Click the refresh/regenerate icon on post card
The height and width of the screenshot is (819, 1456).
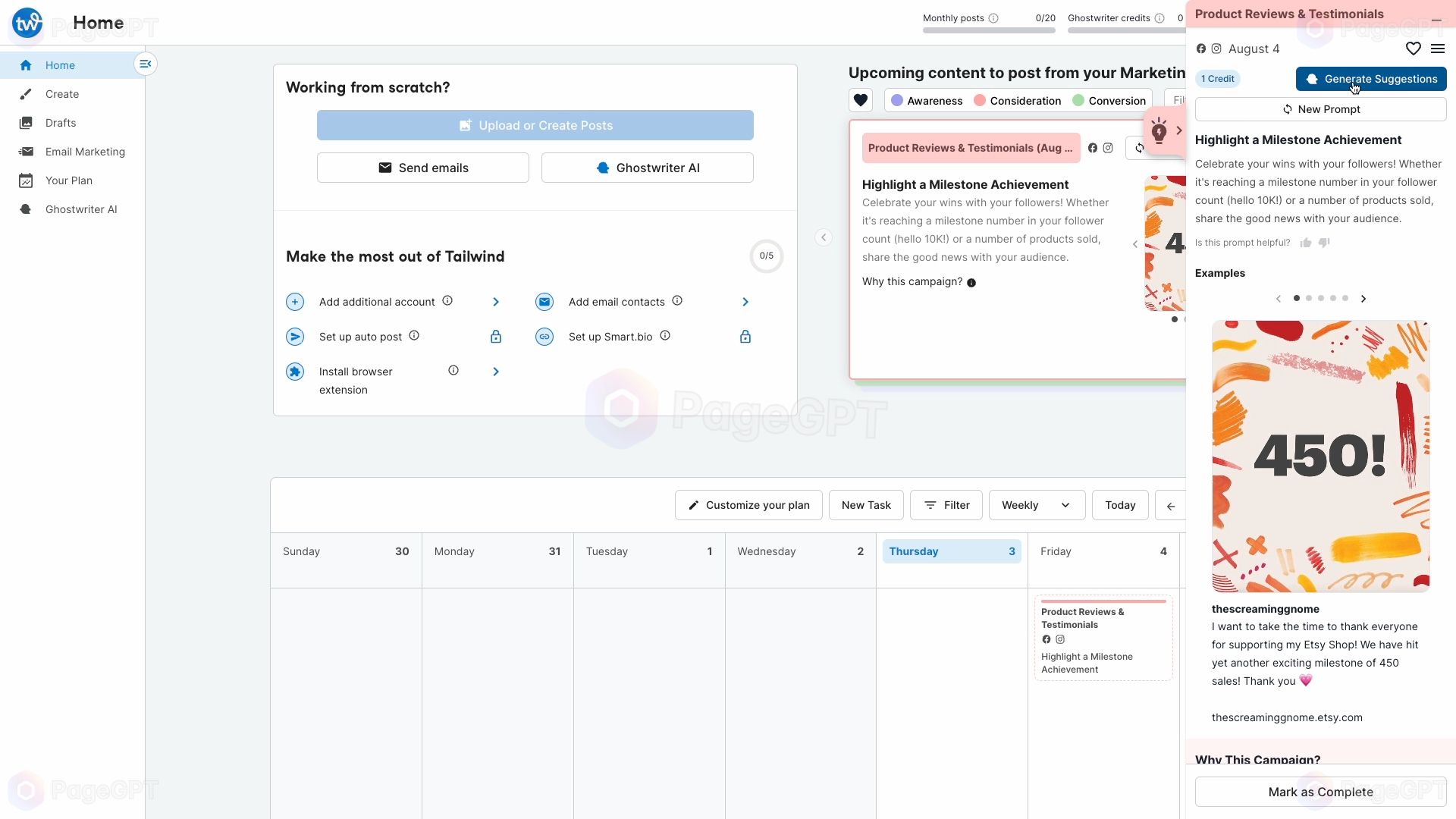click(1139, 147)
